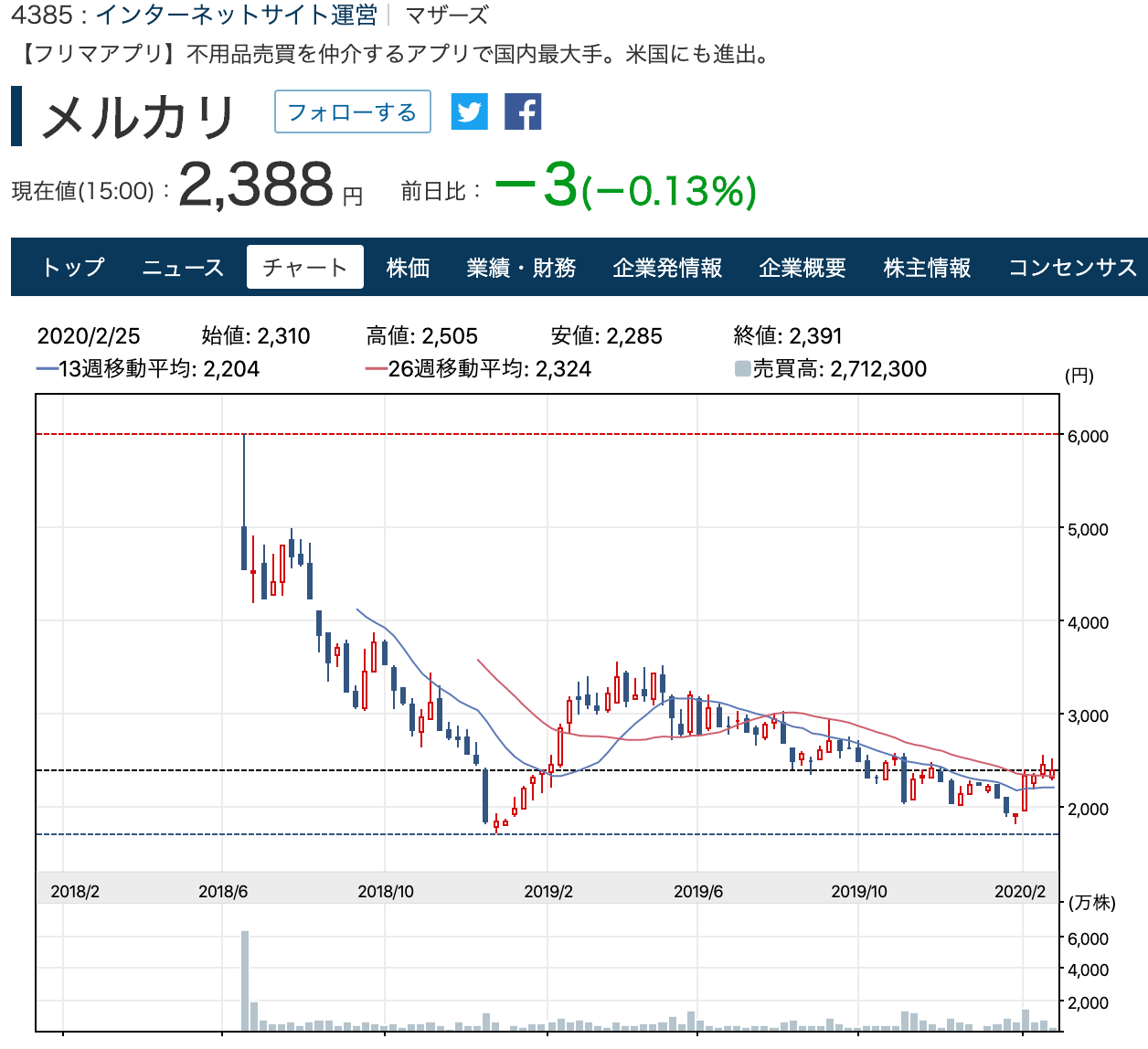Share the page via Facebook icon
1148x1049 pixels.
pyautogui.click(x=523, y=111)
